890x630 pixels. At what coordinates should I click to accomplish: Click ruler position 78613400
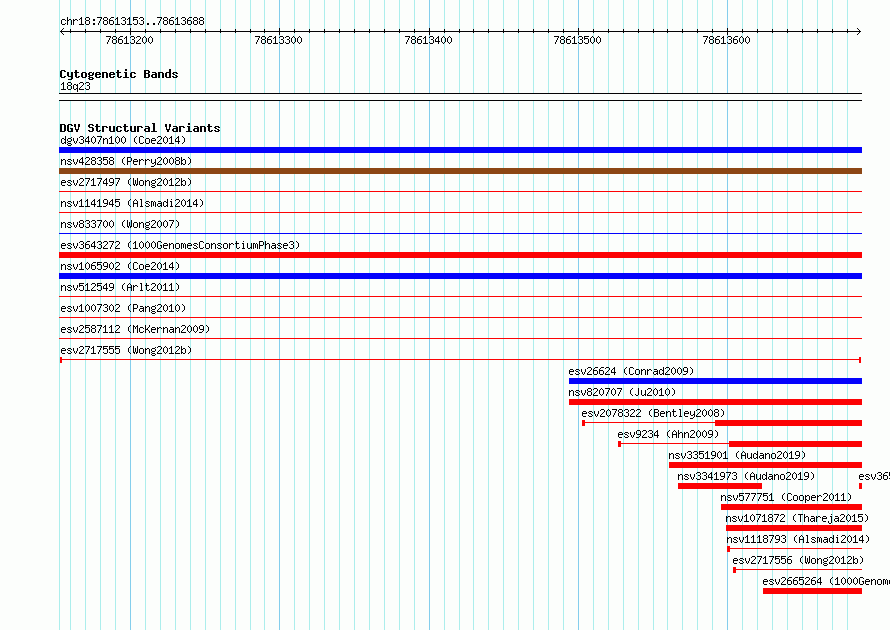pos(429,40)
